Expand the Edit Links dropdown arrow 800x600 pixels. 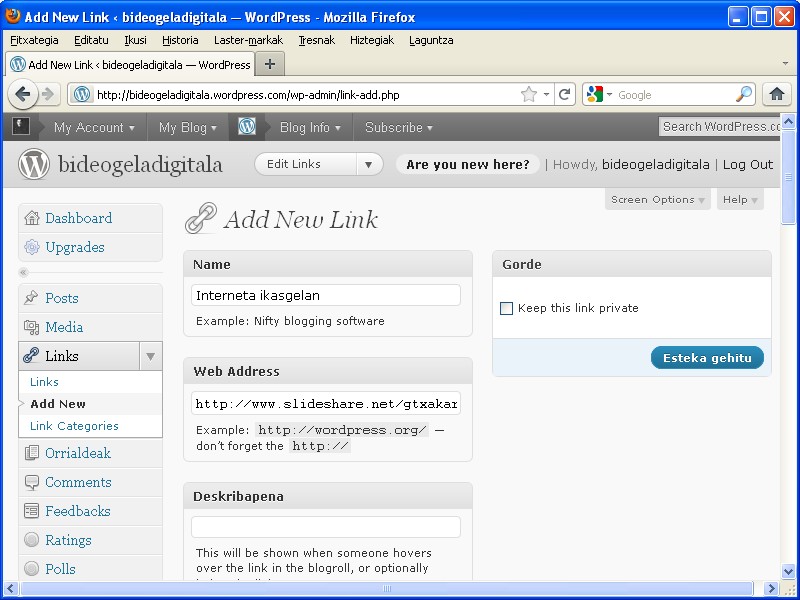coord(368,164)
